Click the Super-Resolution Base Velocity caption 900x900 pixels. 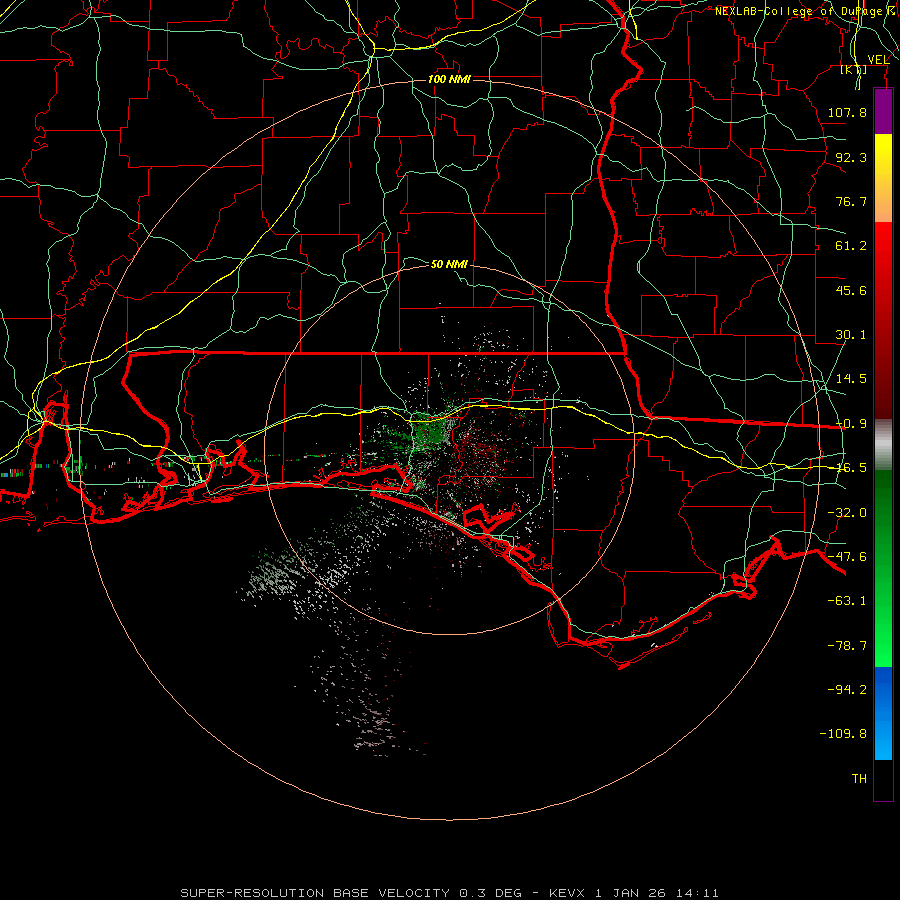449,893
